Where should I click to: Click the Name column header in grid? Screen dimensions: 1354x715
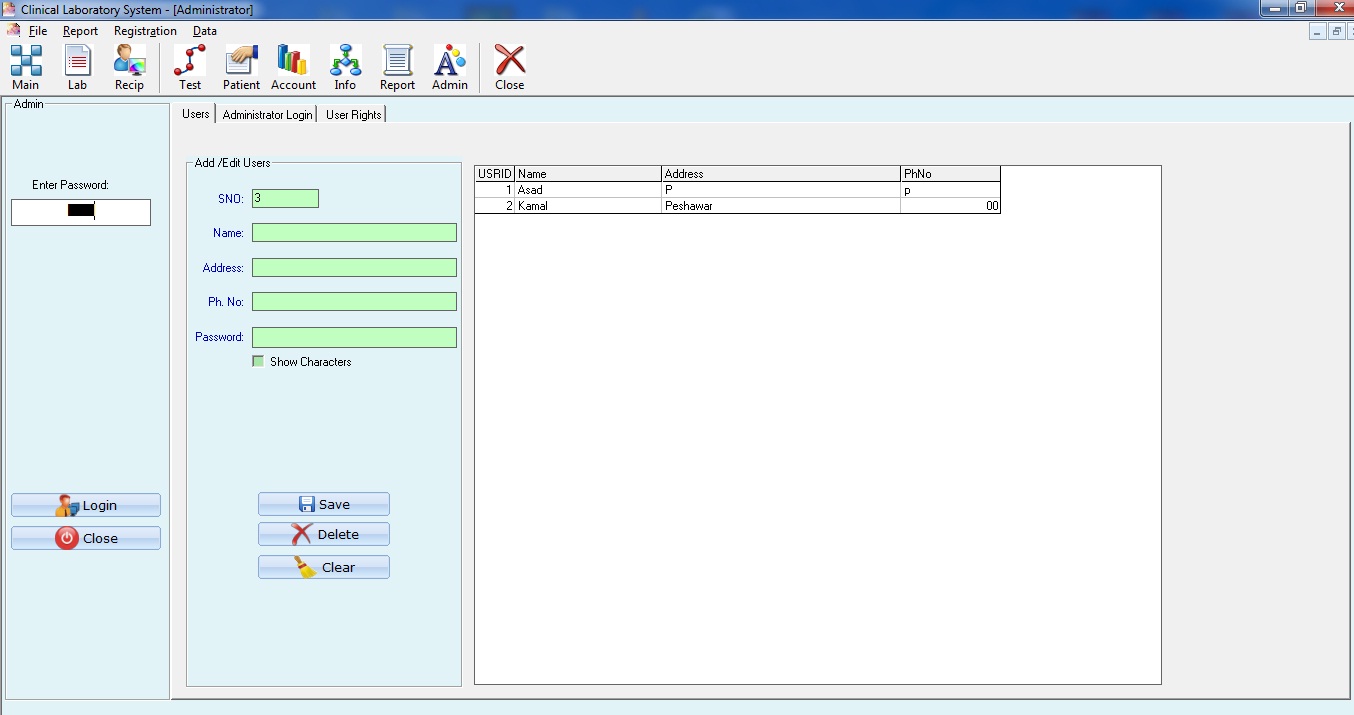[588, 174]
